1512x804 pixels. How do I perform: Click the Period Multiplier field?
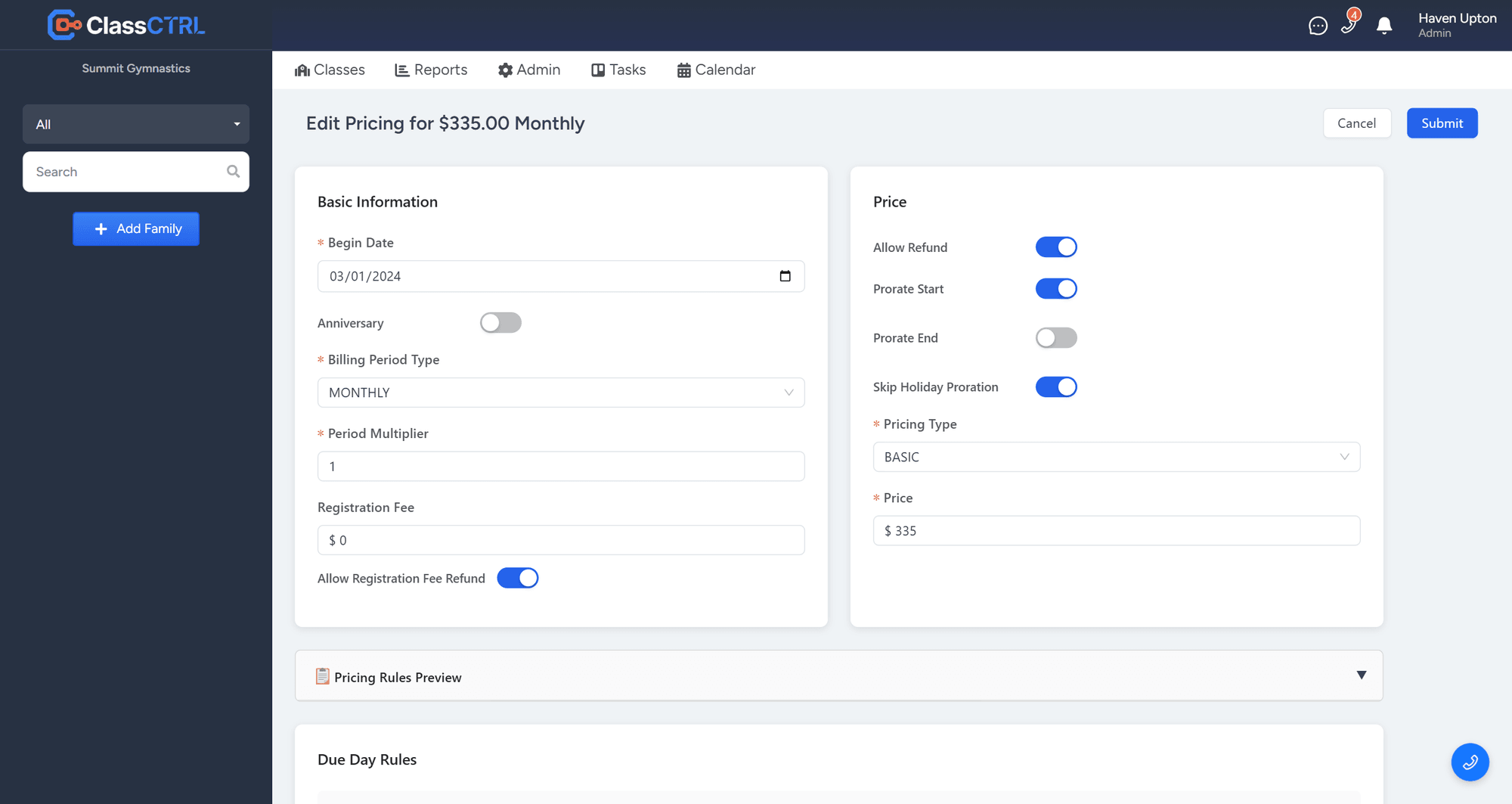[x=561, y=467]
